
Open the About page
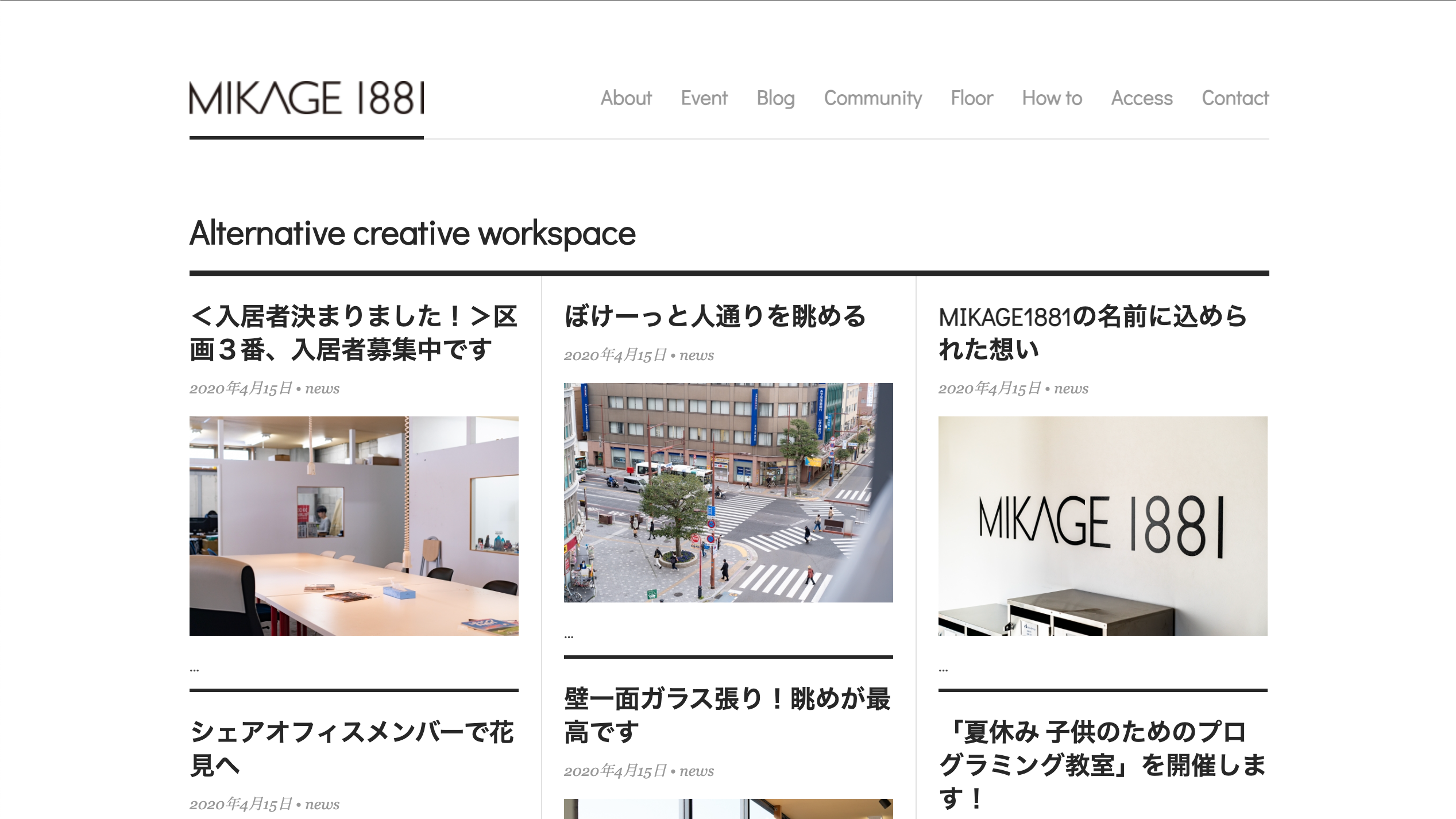[625, 98]
